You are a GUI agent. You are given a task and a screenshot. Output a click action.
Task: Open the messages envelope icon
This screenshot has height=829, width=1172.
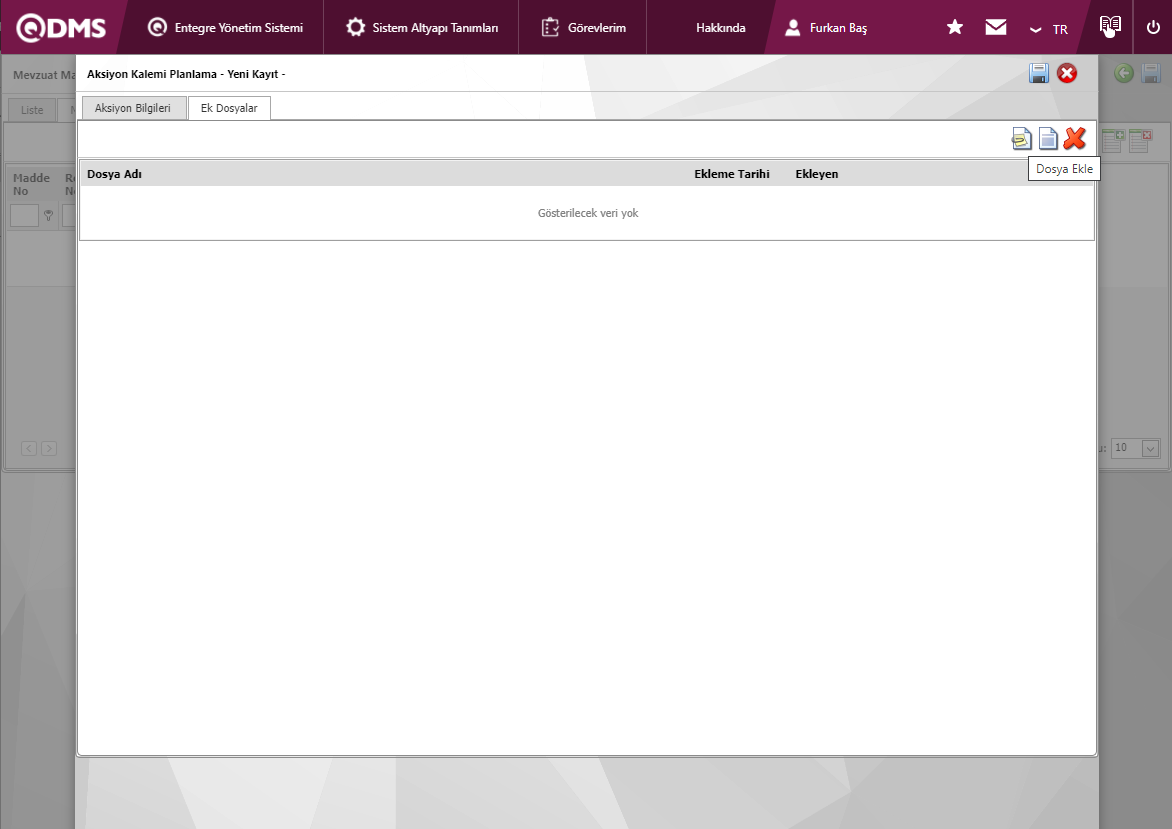click(x=996, y=27)
